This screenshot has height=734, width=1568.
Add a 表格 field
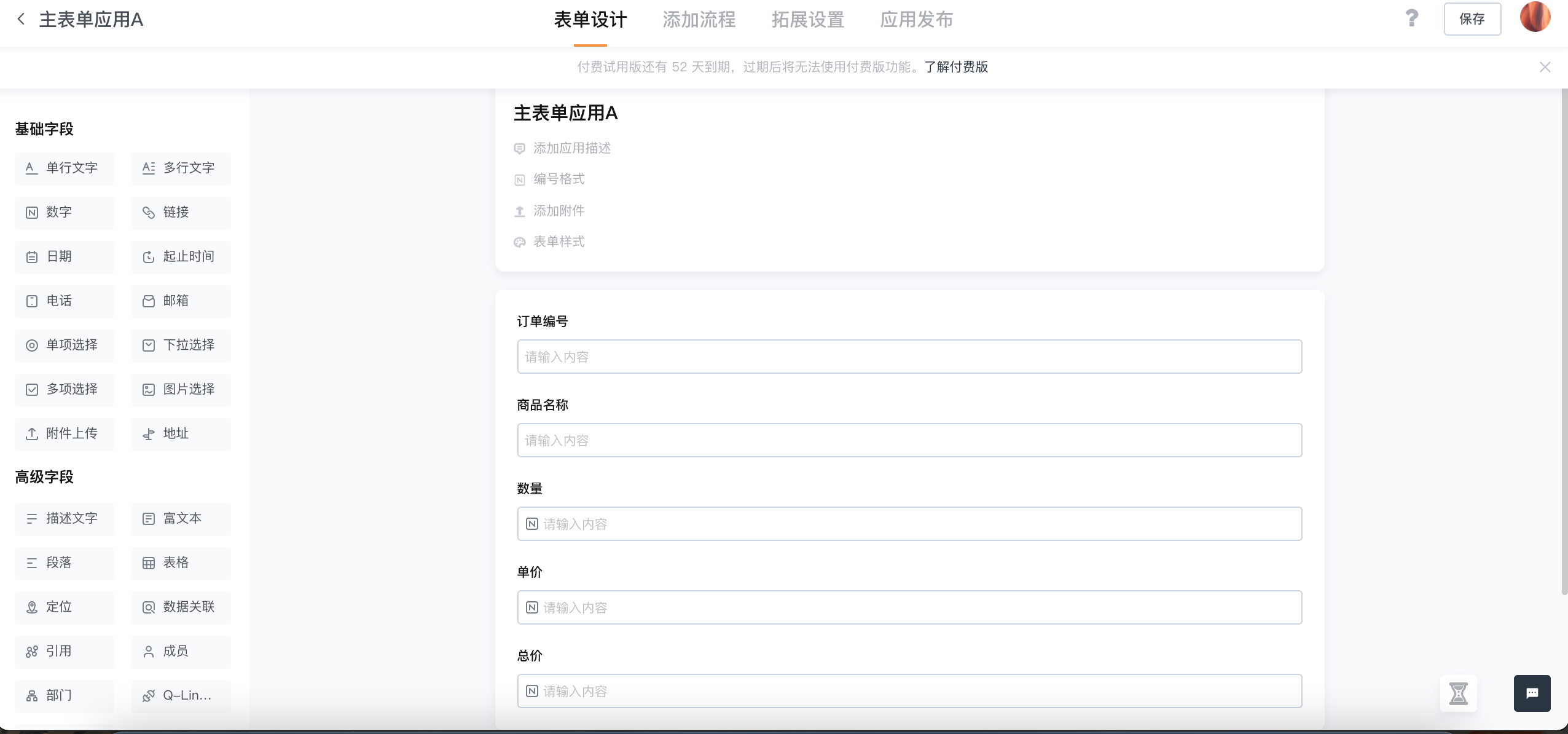pos(181,563)
